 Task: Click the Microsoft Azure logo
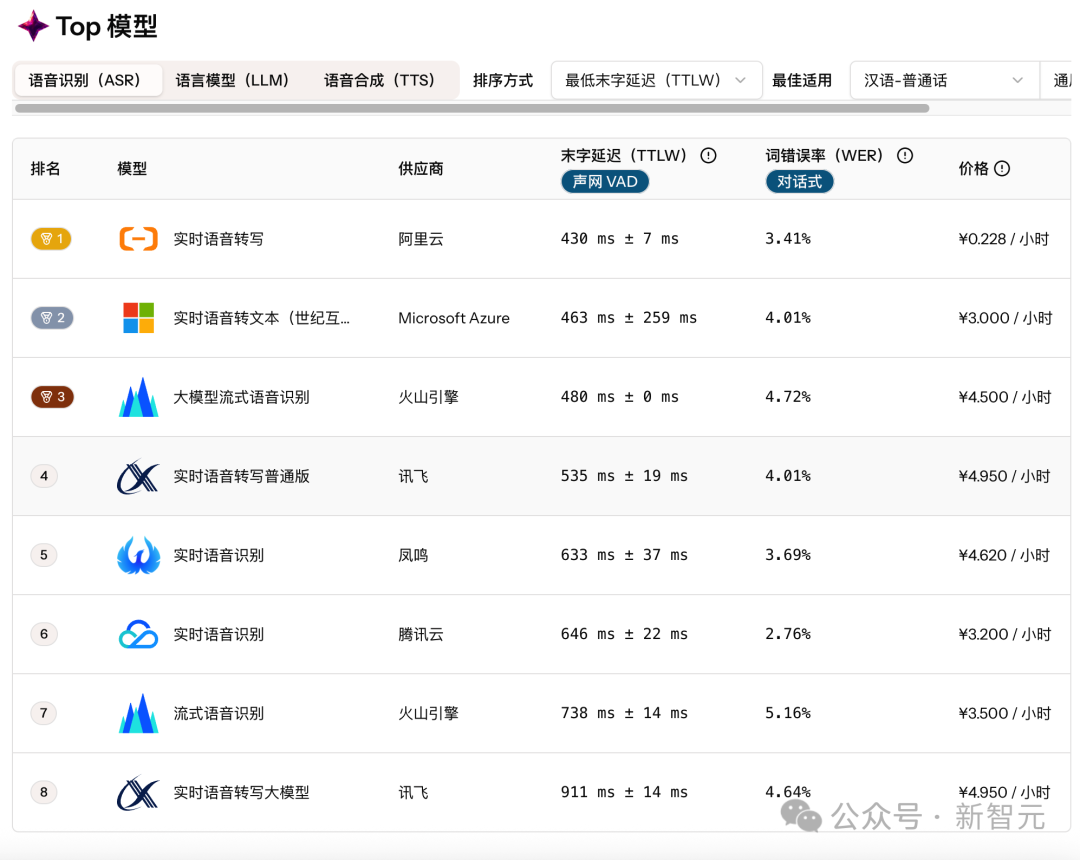pos(138,317)
